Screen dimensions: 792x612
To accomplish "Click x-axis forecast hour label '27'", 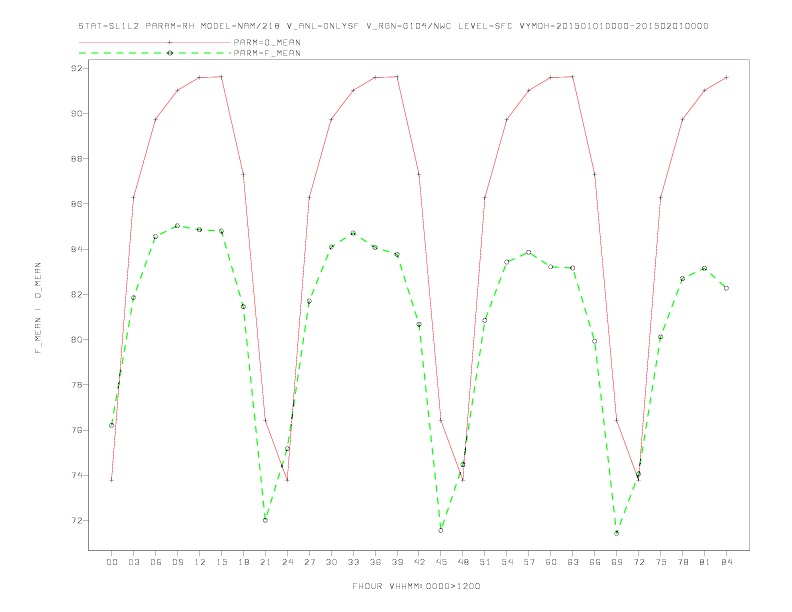I will pyautogui.click(x=309, y=562).
